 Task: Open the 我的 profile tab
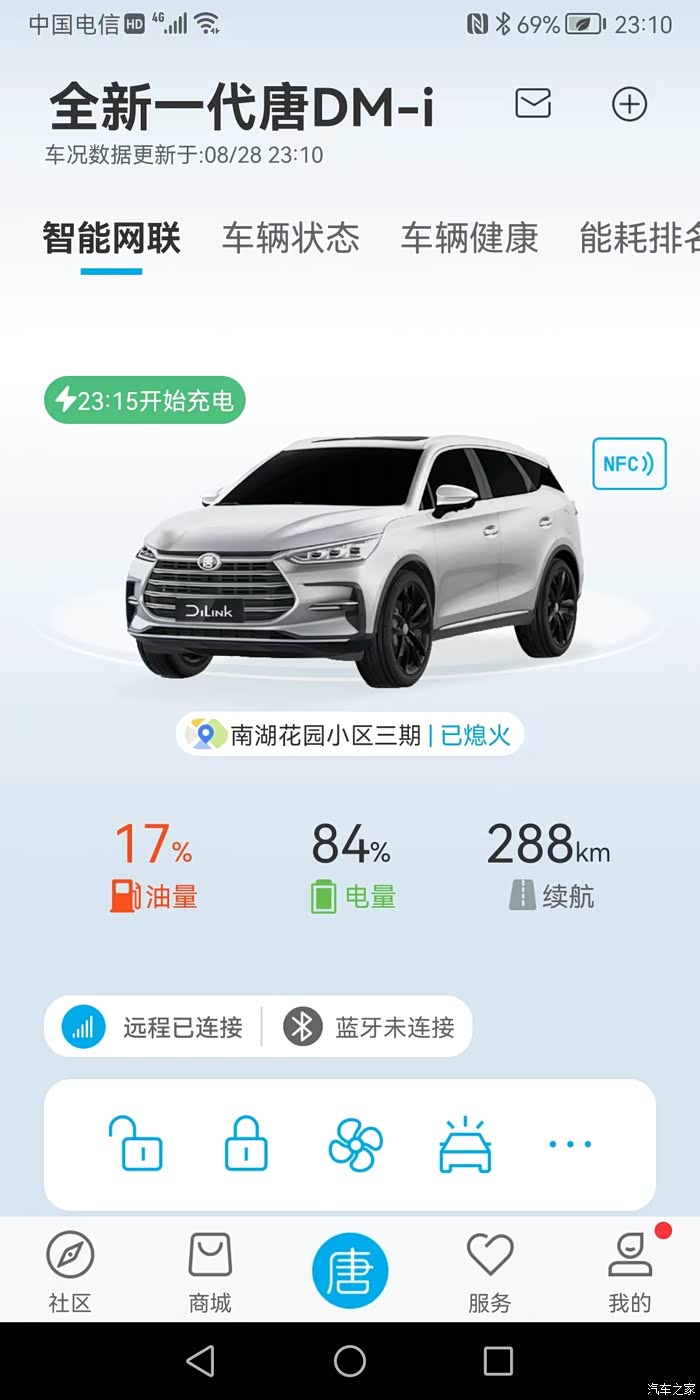(x=630, y=1272)
